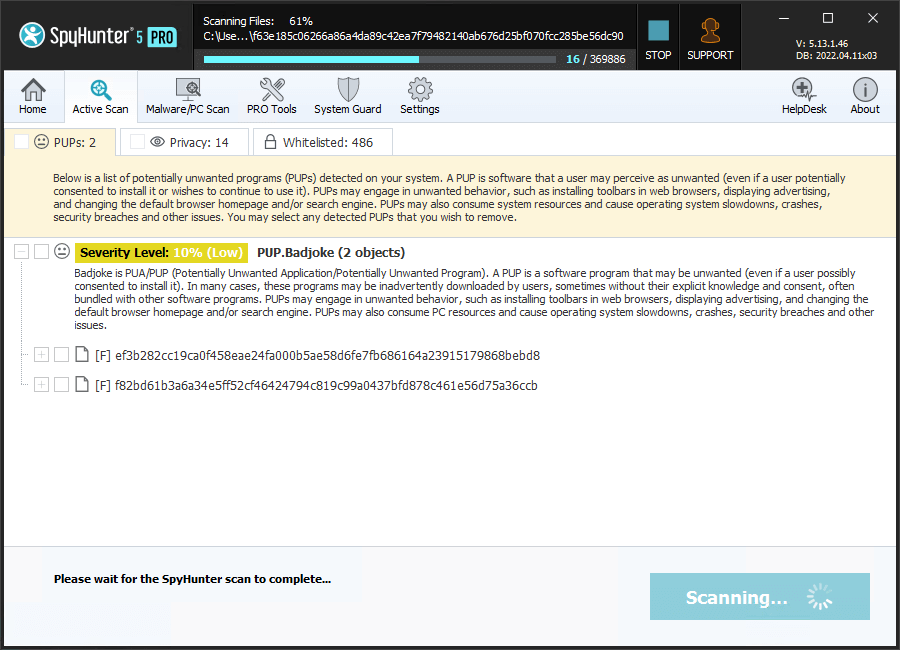Expand file entry f82bd61b3a6a details
900x650 pixels.
[x=41, y=385]
